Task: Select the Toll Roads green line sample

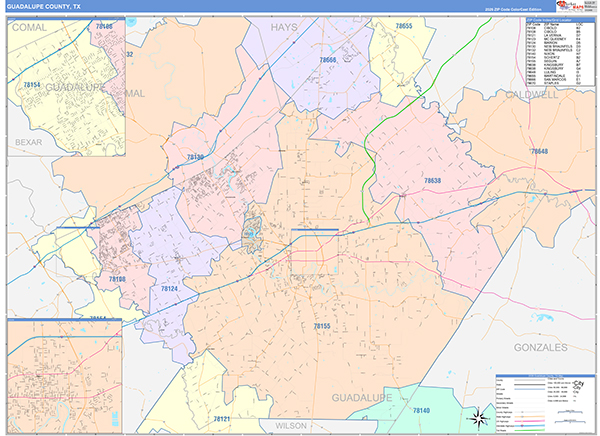Action: (x=530, y=430)
